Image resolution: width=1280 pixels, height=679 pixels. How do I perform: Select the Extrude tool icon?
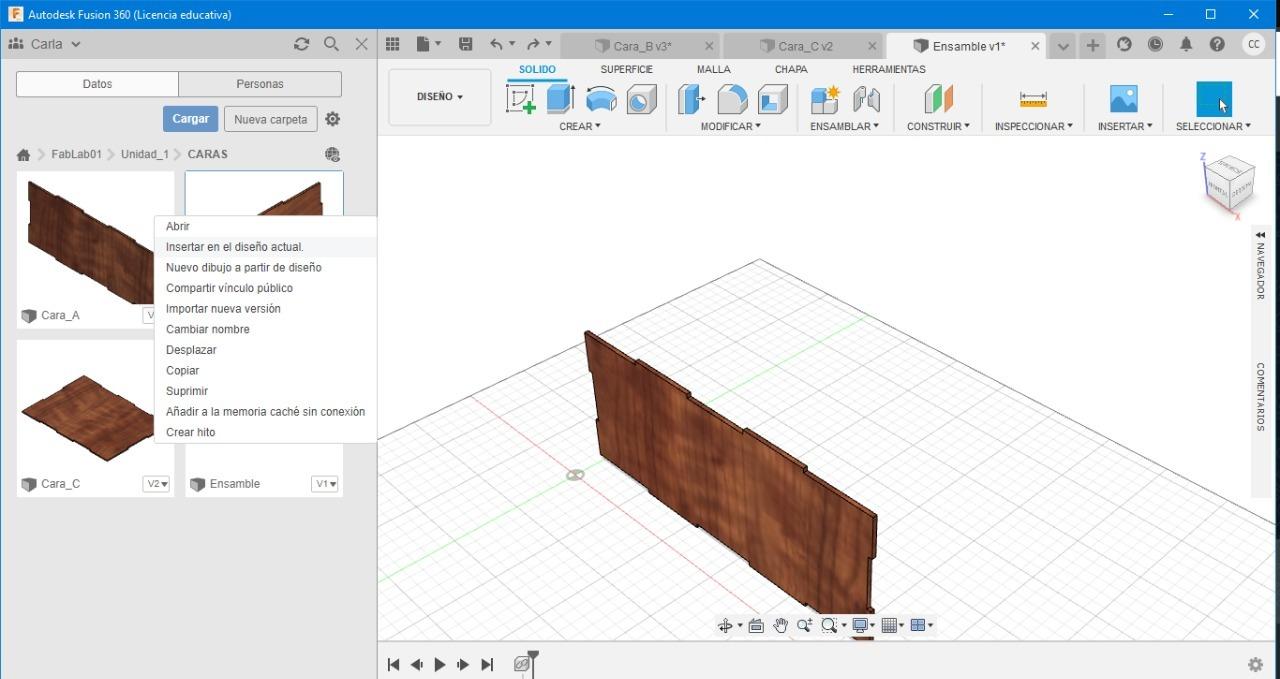pos(560,99)
